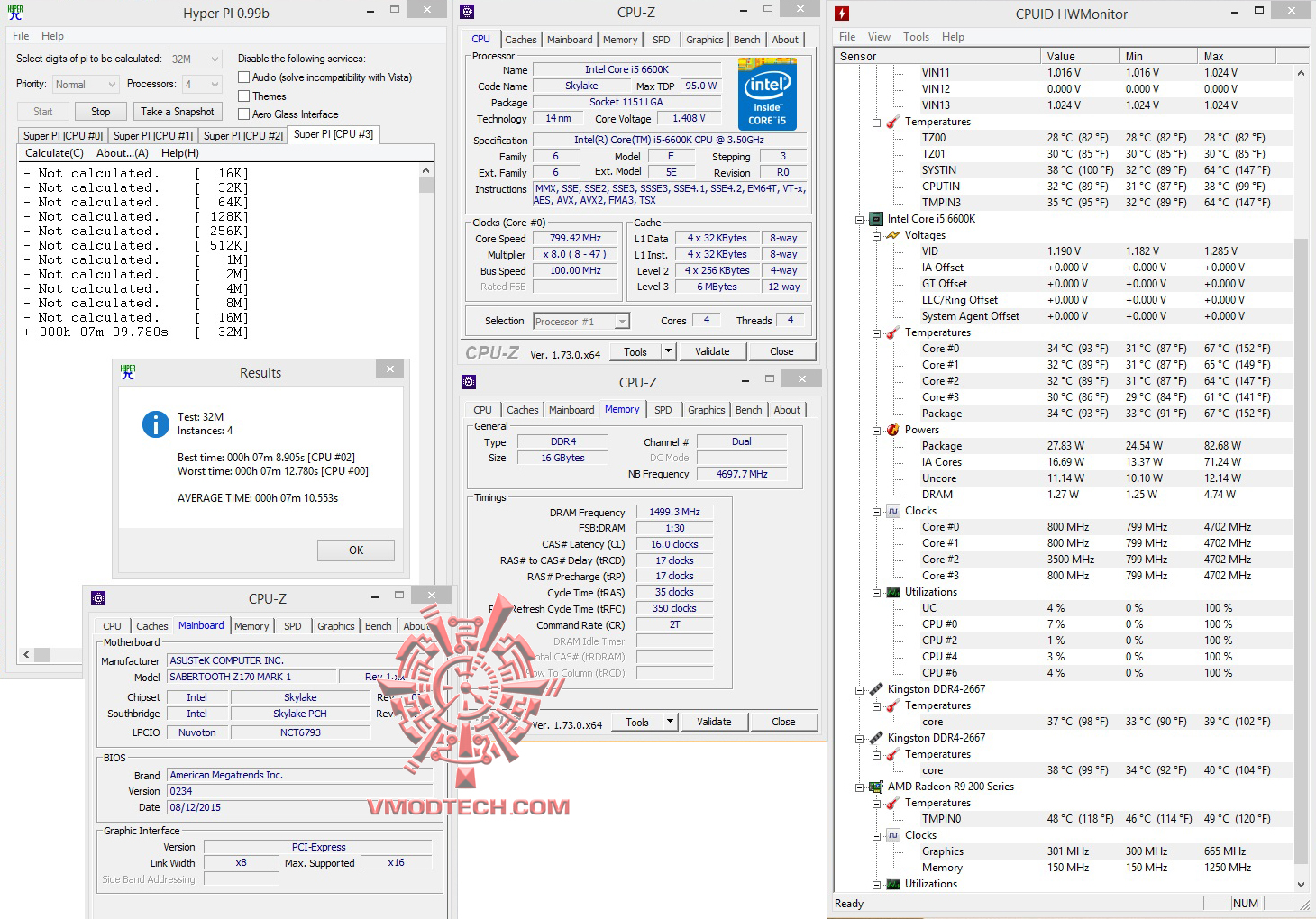
Task: Open the View menu in HWMonitor
Action: (879, 37)
